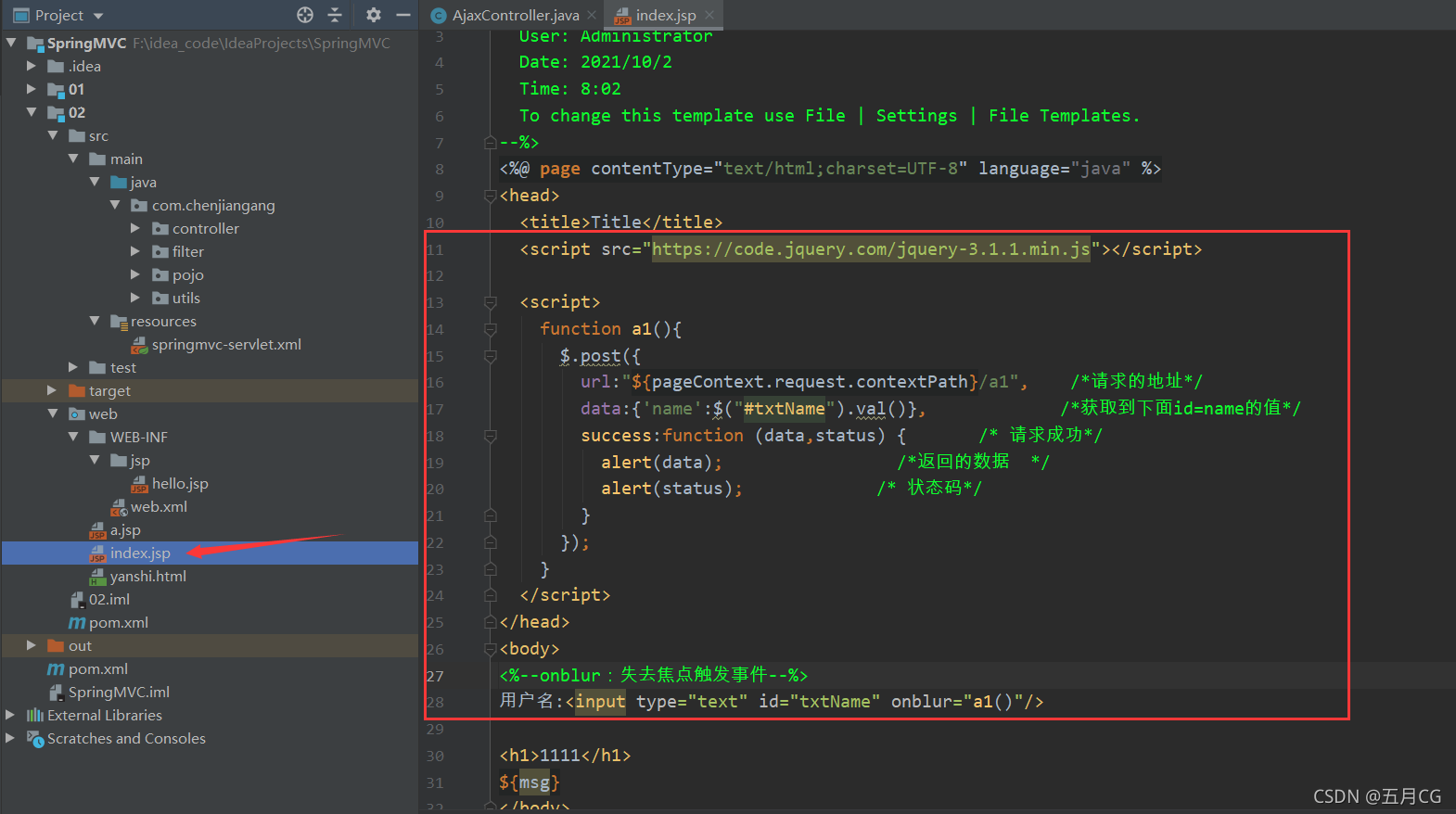The image size is (1456, 814).
Task: Collapse the src folder
Action: 53,135
